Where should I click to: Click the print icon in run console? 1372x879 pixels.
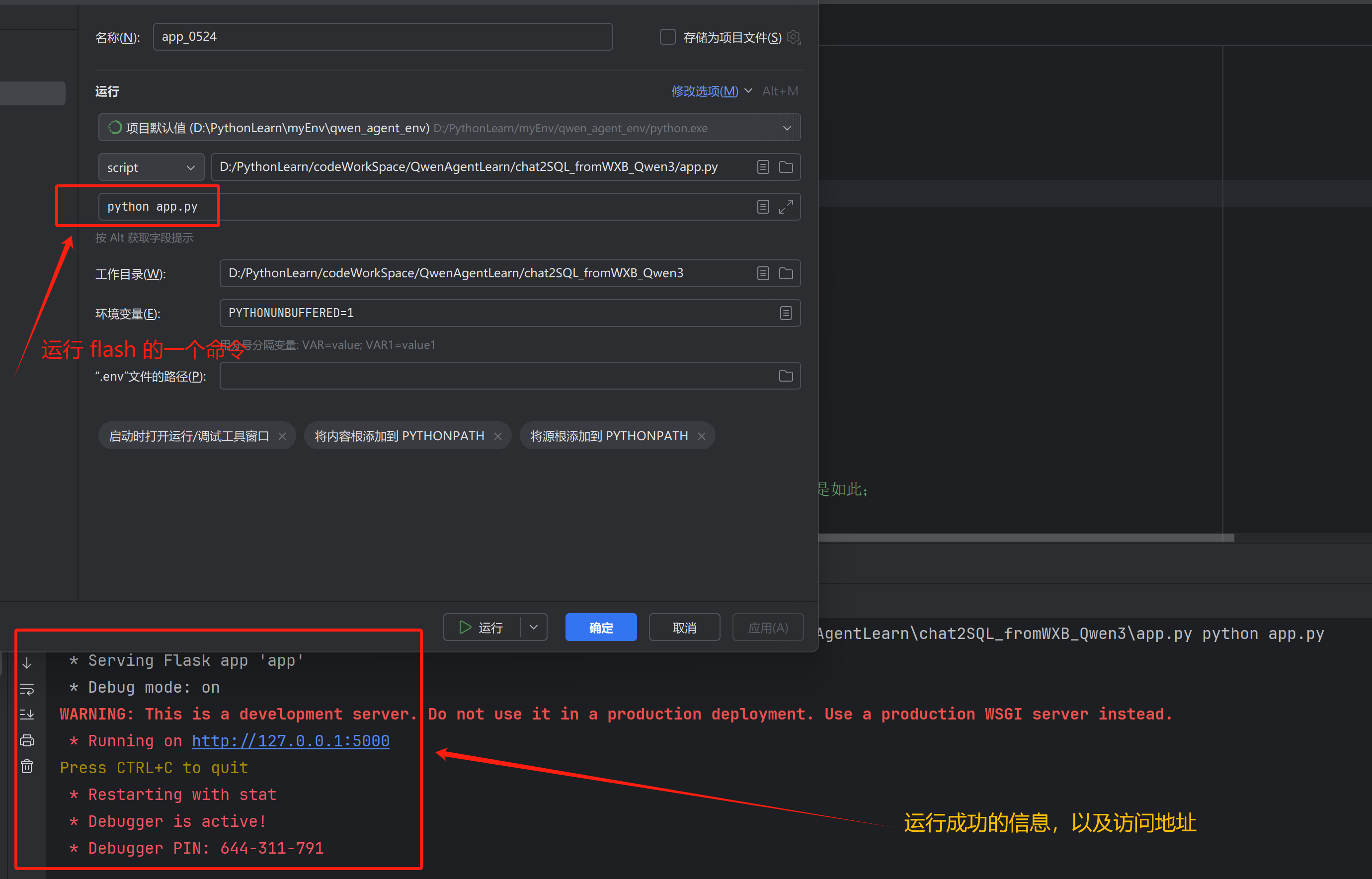[x=27, y=740]
